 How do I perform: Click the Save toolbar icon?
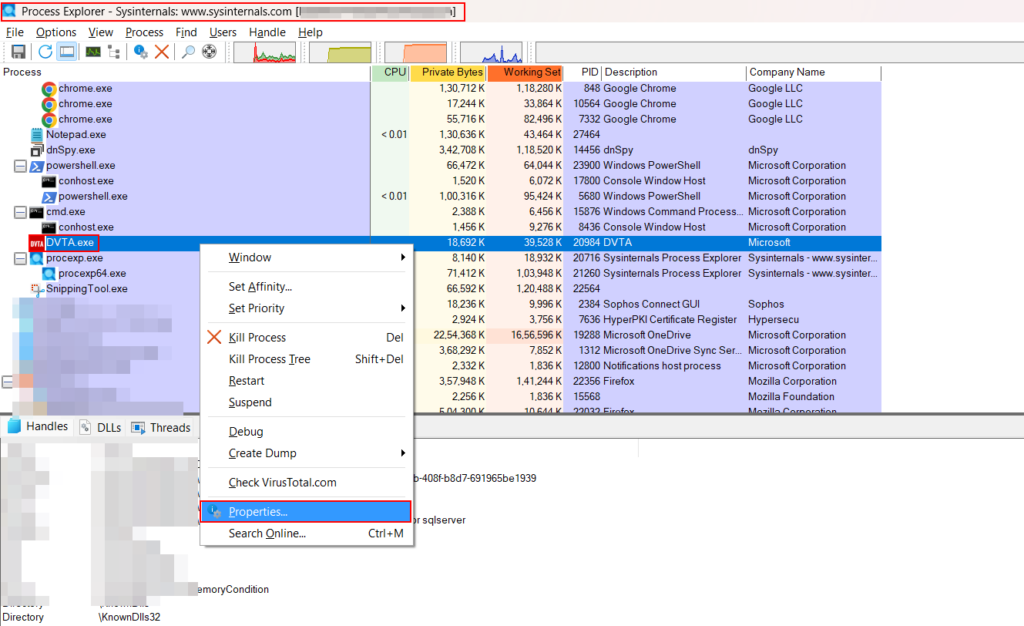coord(17,52)
